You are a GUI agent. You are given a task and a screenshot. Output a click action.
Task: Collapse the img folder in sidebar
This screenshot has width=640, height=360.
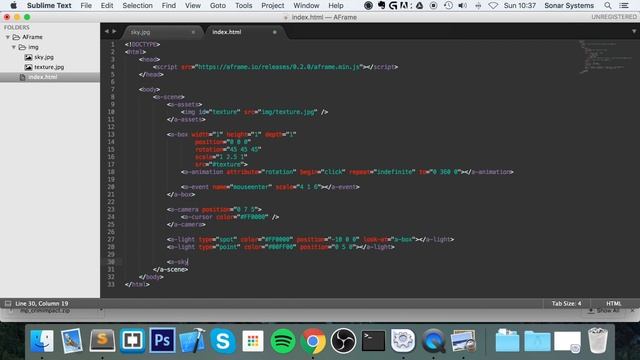click(13, 47)
